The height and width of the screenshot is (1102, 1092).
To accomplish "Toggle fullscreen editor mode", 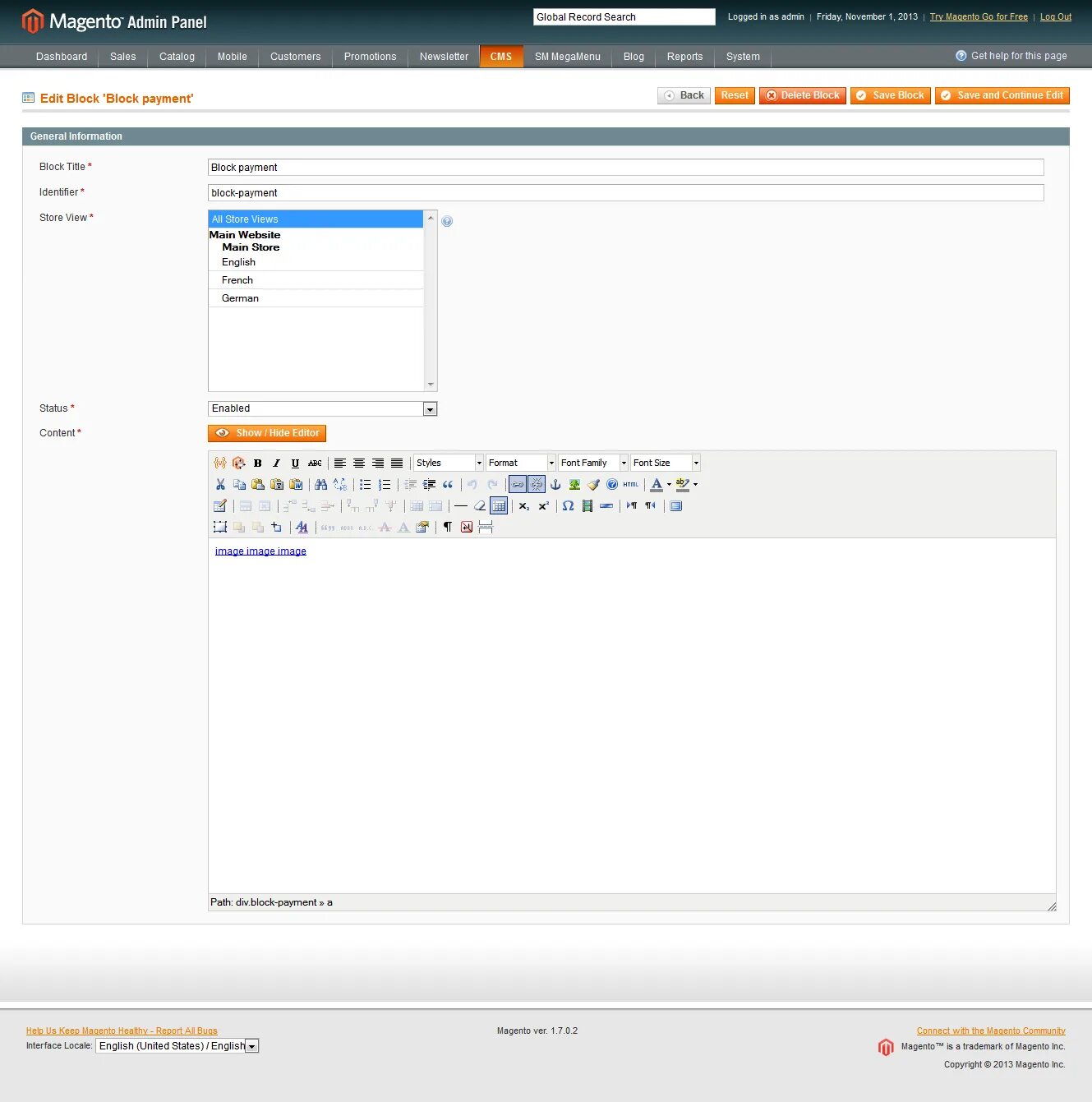I will coord(676,506).
